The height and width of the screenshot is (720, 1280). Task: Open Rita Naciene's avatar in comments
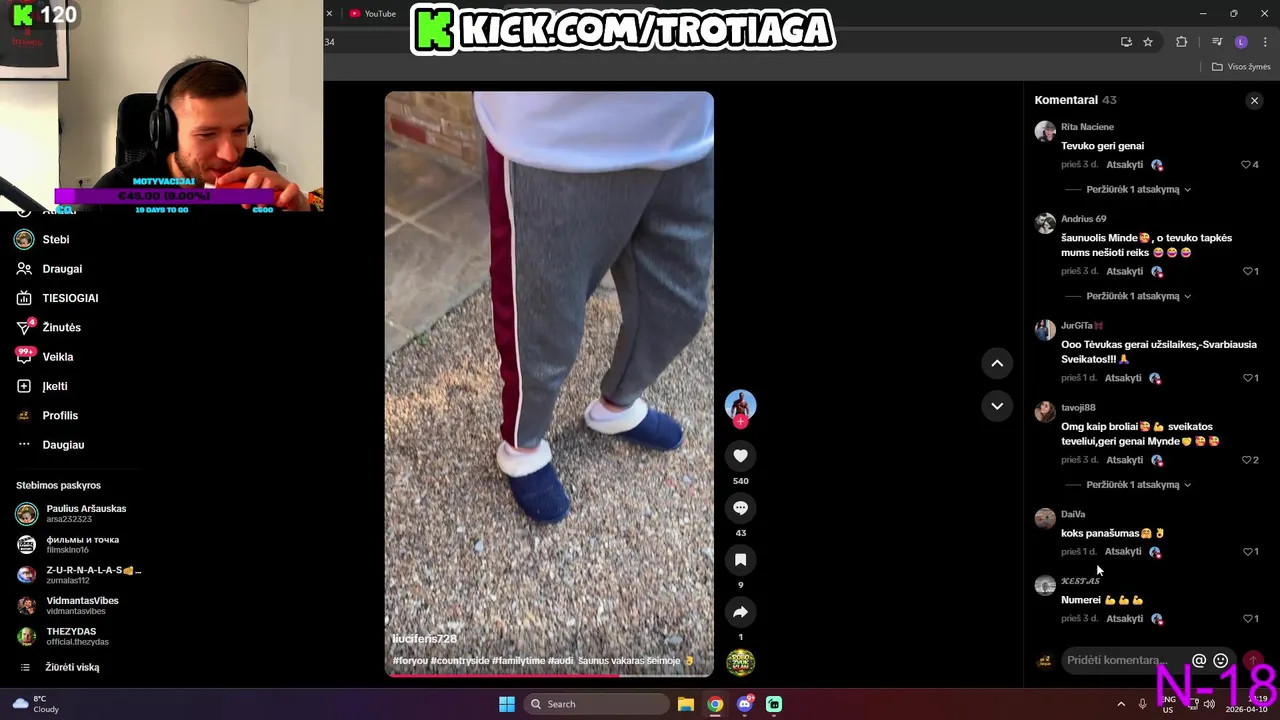pos(1045,131)
